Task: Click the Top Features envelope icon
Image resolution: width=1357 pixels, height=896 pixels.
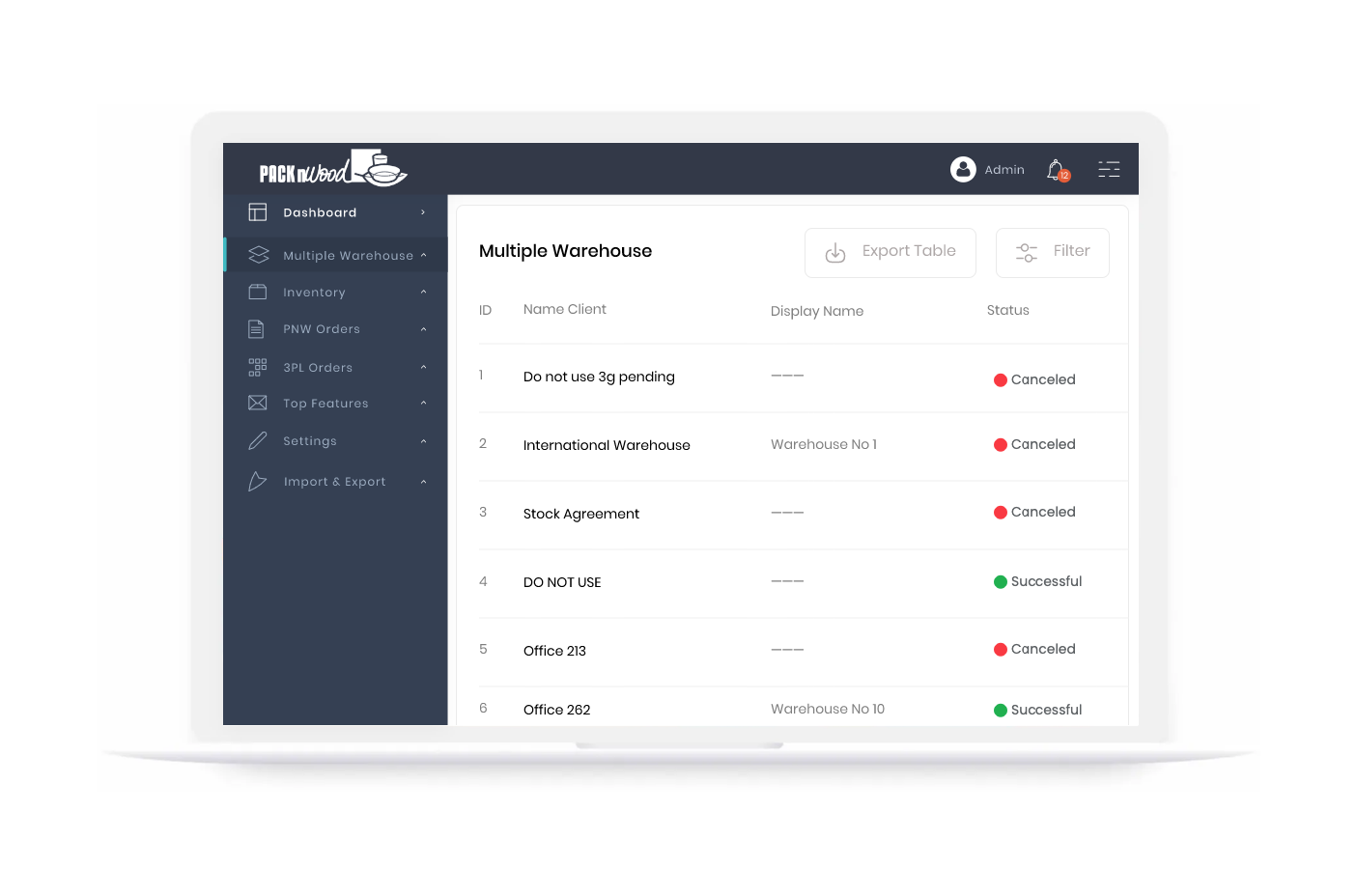Action: (257, 403)
